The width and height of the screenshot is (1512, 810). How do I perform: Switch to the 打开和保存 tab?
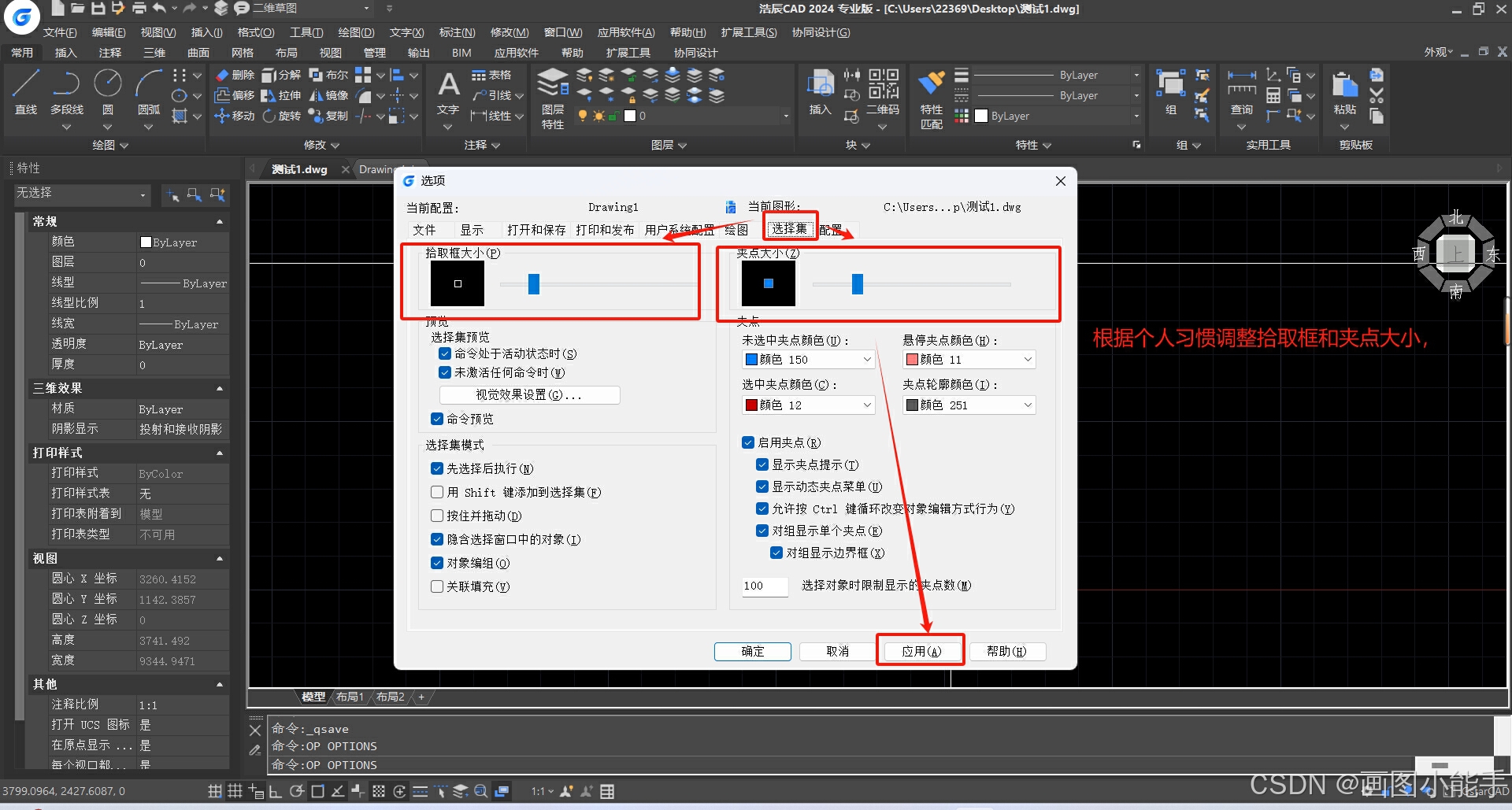coord(536,230)
